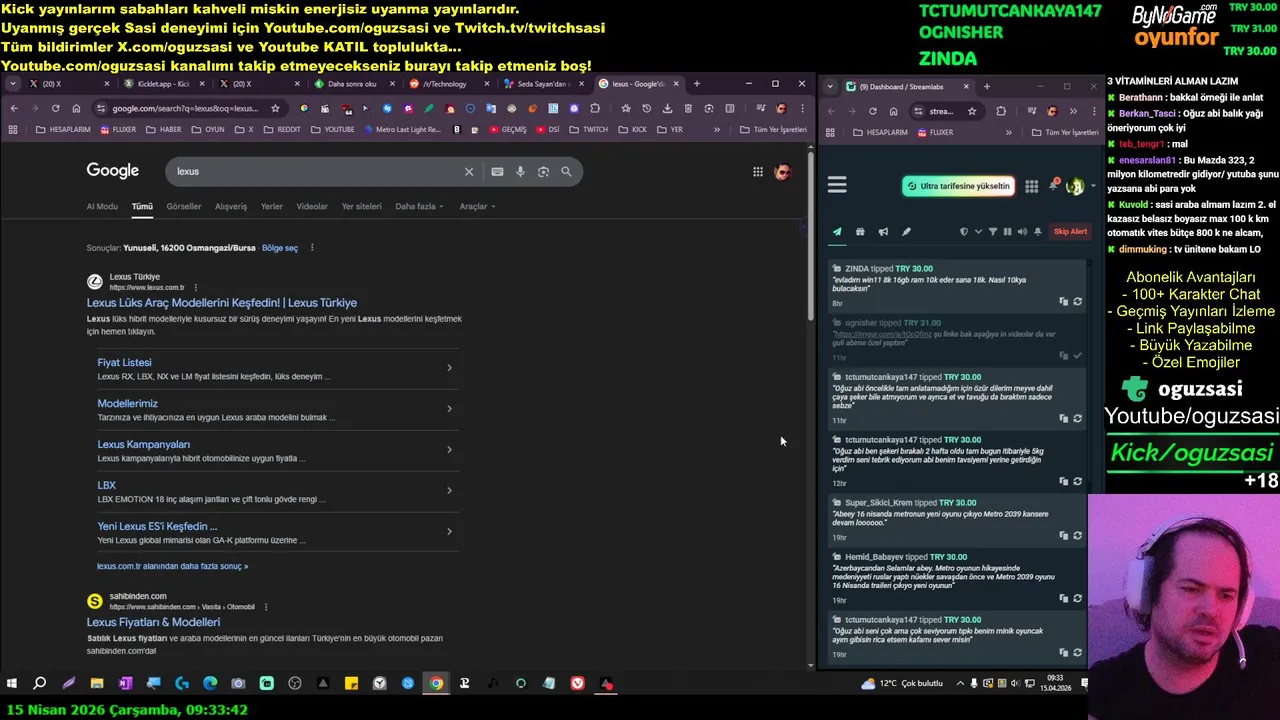This screenshot has height=720, width=1280.
Task: Open Windows taskbar search
Action: click(40, 684)
